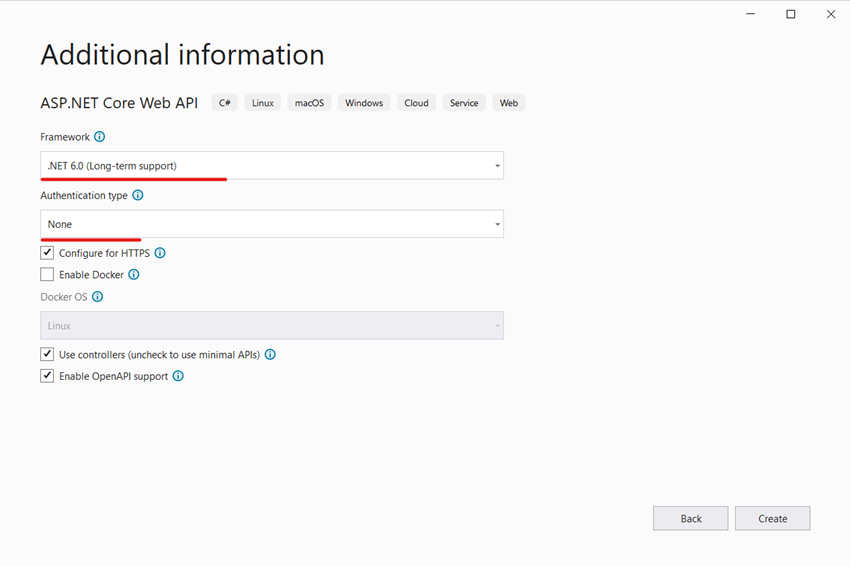The height and width of the screenshot is (566, 850).
Task: Click the Cloud tag
Action: 416,102
